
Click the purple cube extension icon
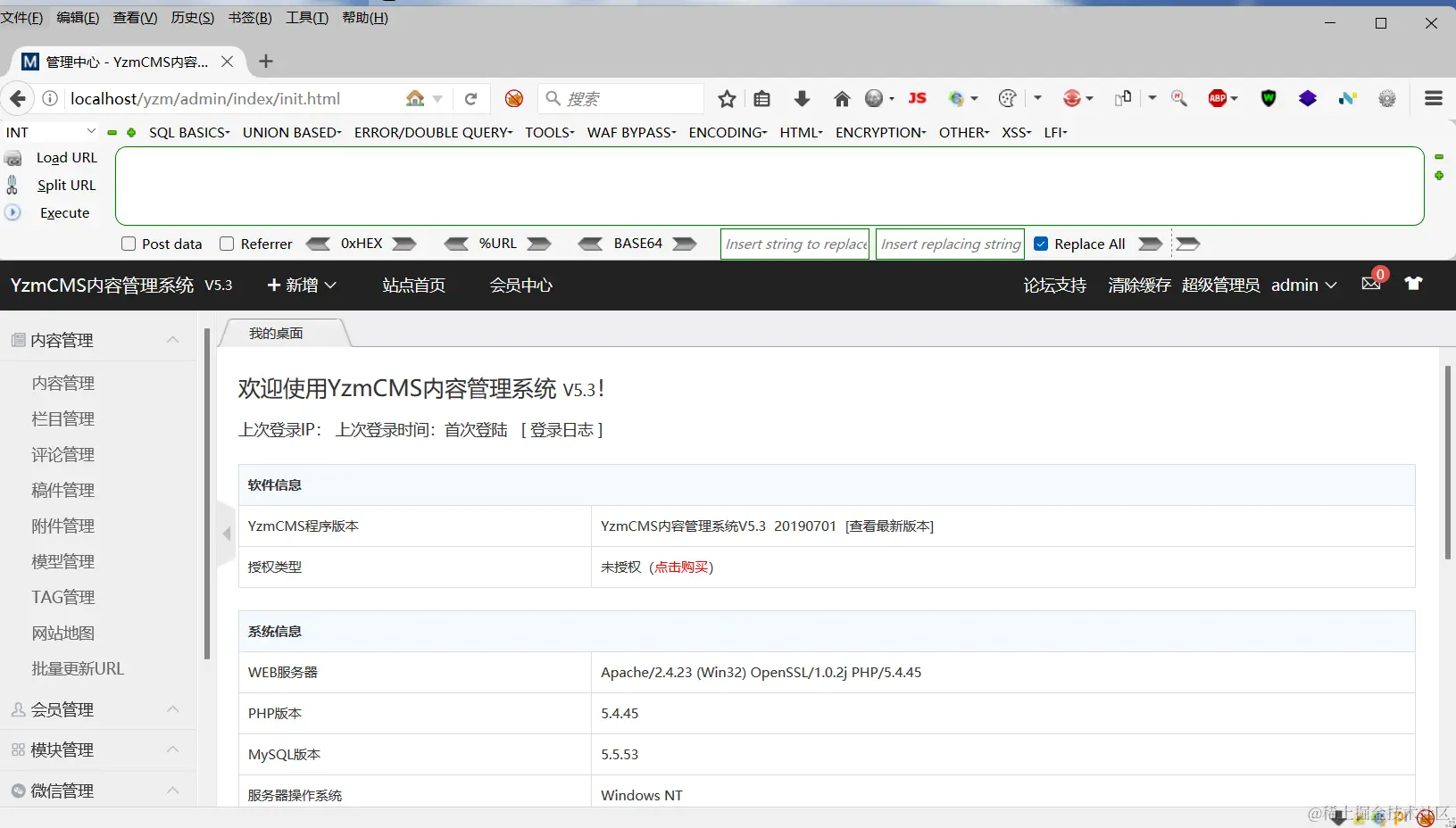[1308, 98]
